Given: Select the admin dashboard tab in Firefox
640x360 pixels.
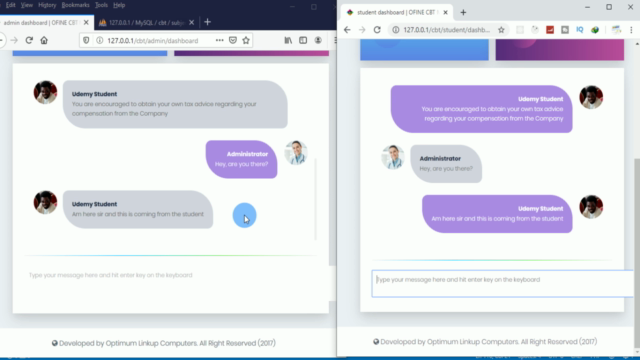Looking at the screenshot, I should (x=47, y=22).
